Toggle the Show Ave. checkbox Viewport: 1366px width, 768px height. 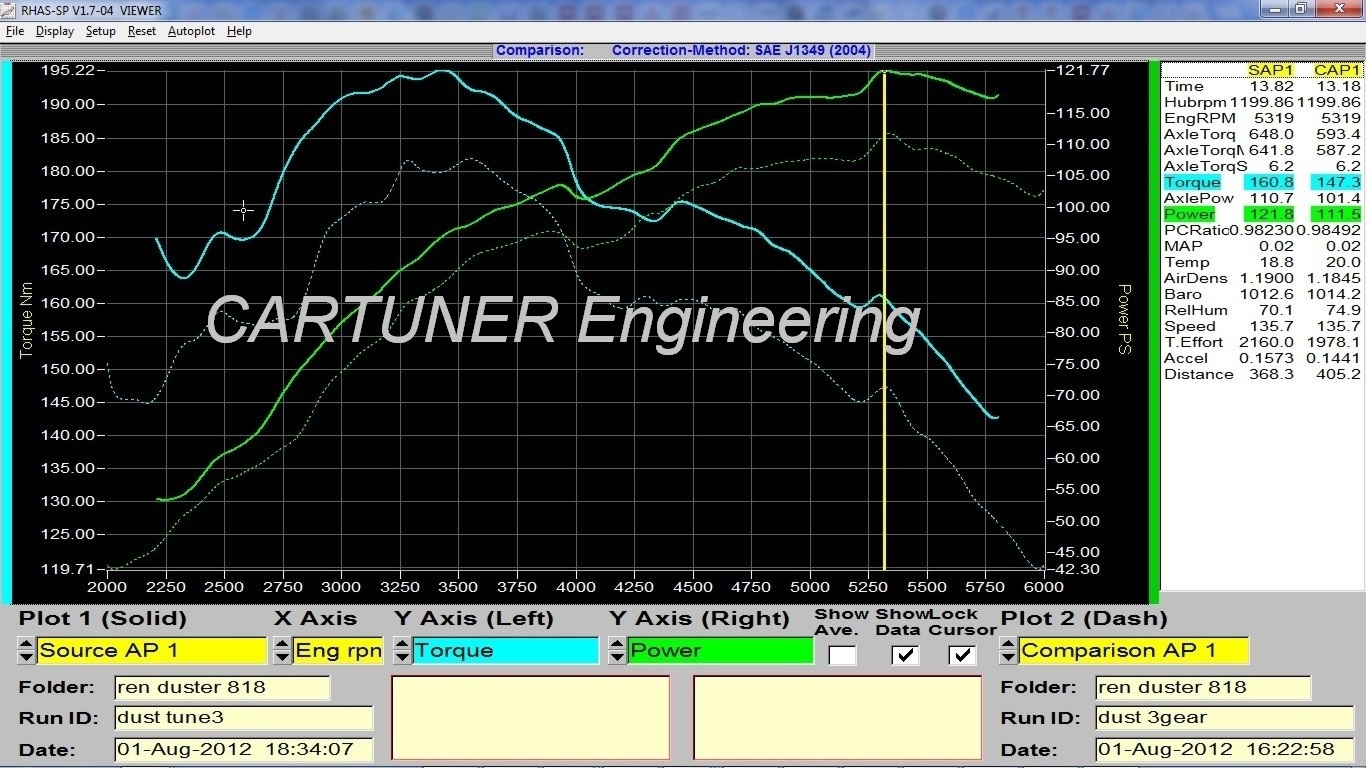[x=842, y=655]
